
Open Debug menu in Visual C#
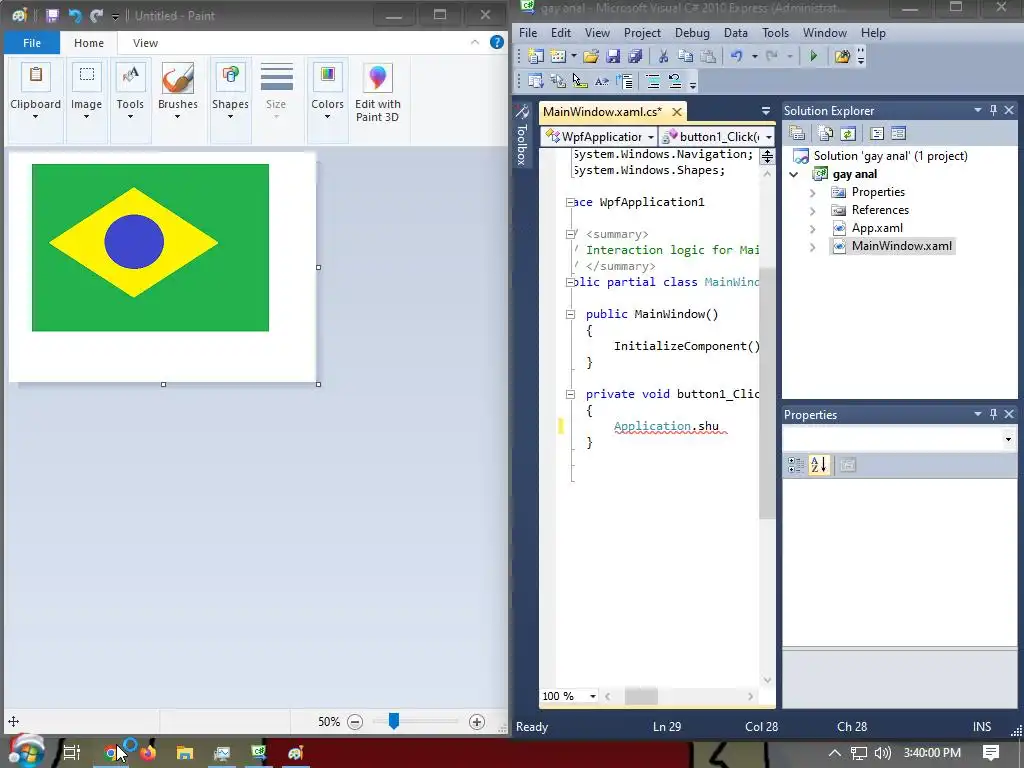(x=692, y=33)
